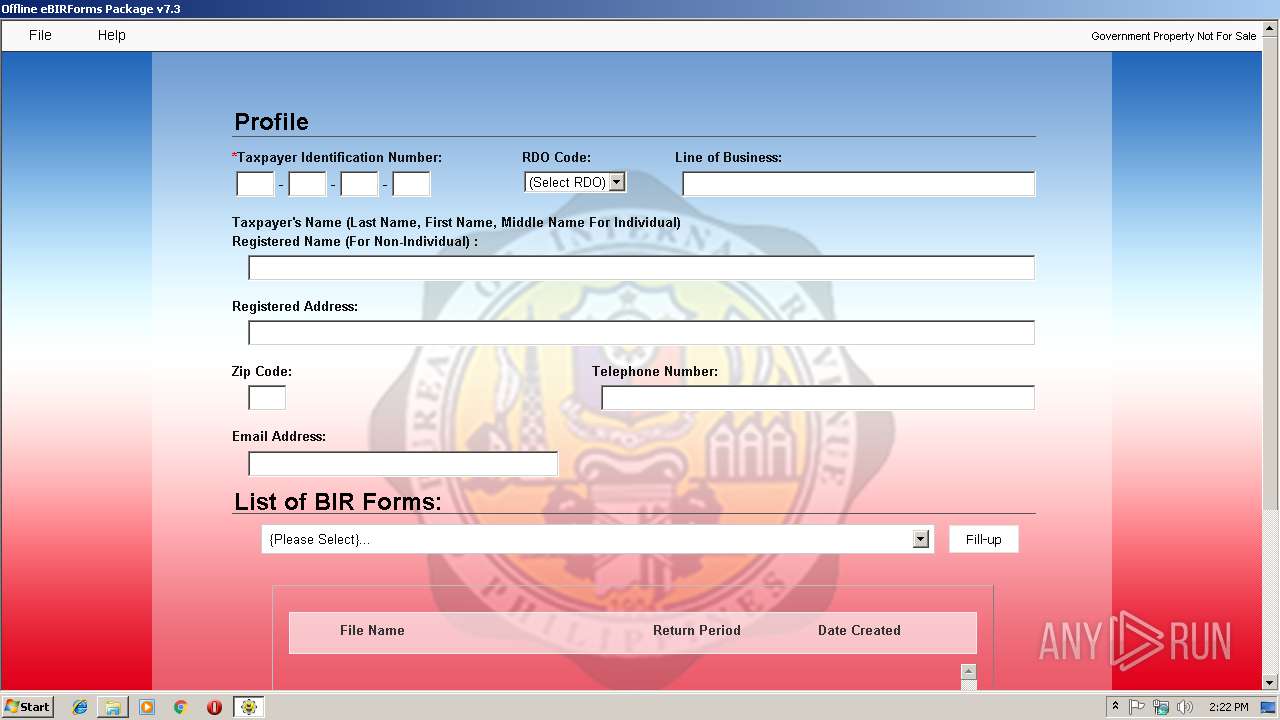Click the File Name column header

(372, 631)
